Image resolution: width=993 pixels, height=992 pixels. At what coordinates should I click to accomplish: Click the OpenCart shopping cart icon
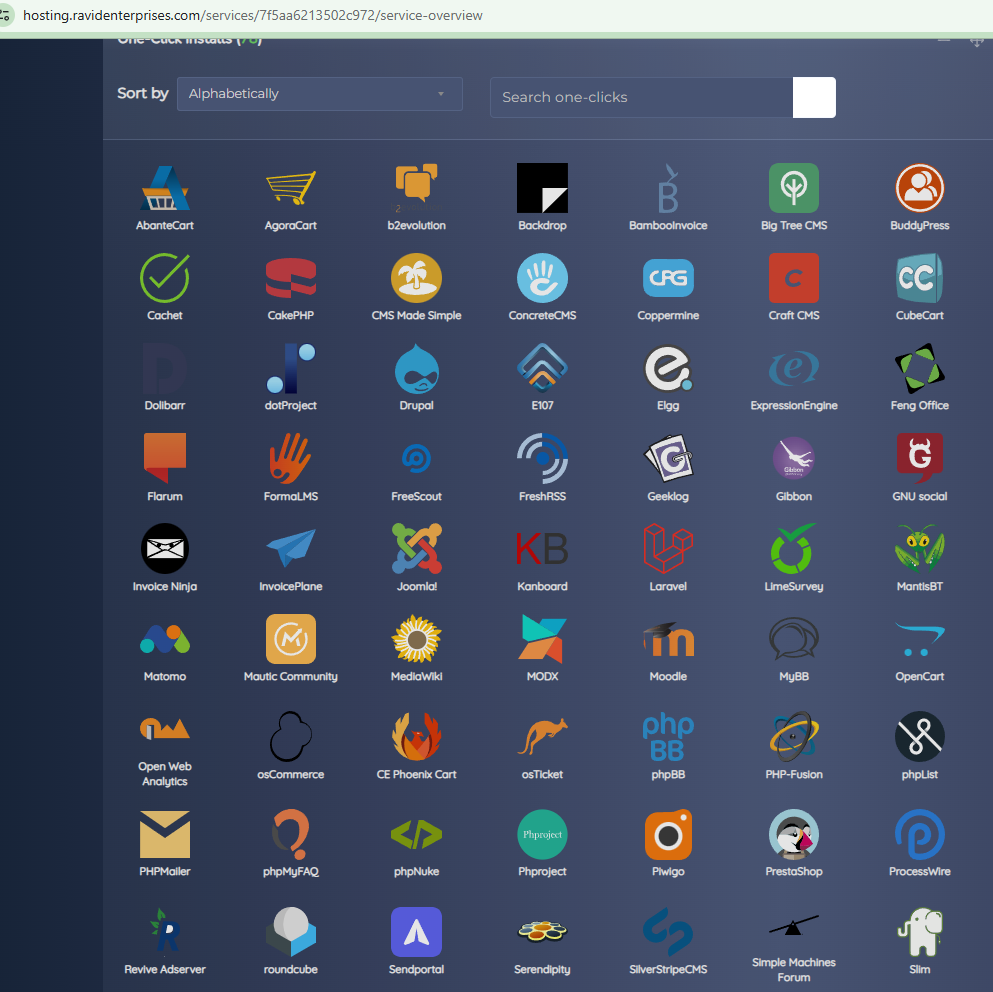919,639
